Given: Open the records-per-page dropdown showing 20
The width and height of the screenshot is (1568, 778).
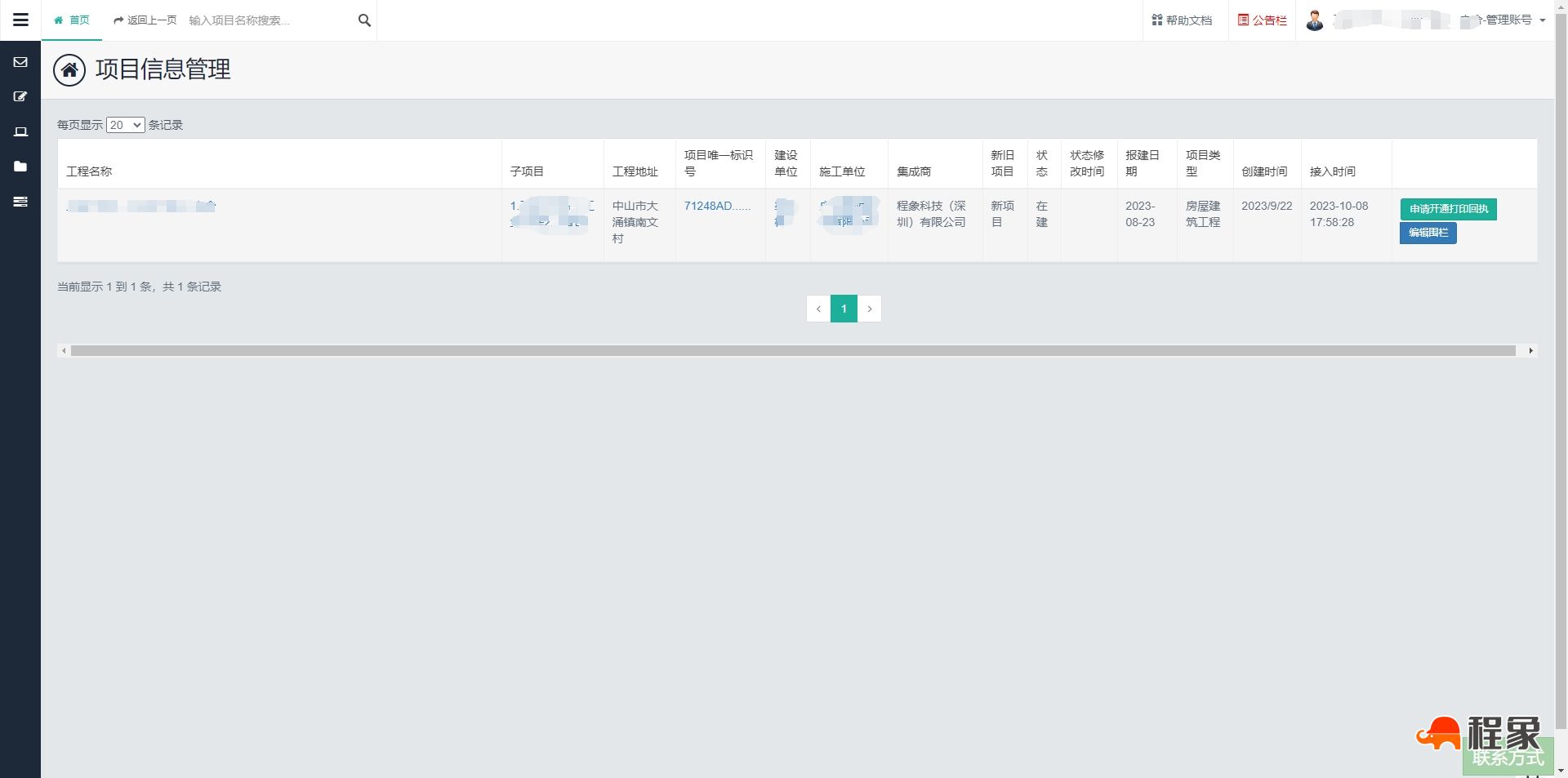Looking at the screenshot, I should pyautogui.click(x=125, y=125).
